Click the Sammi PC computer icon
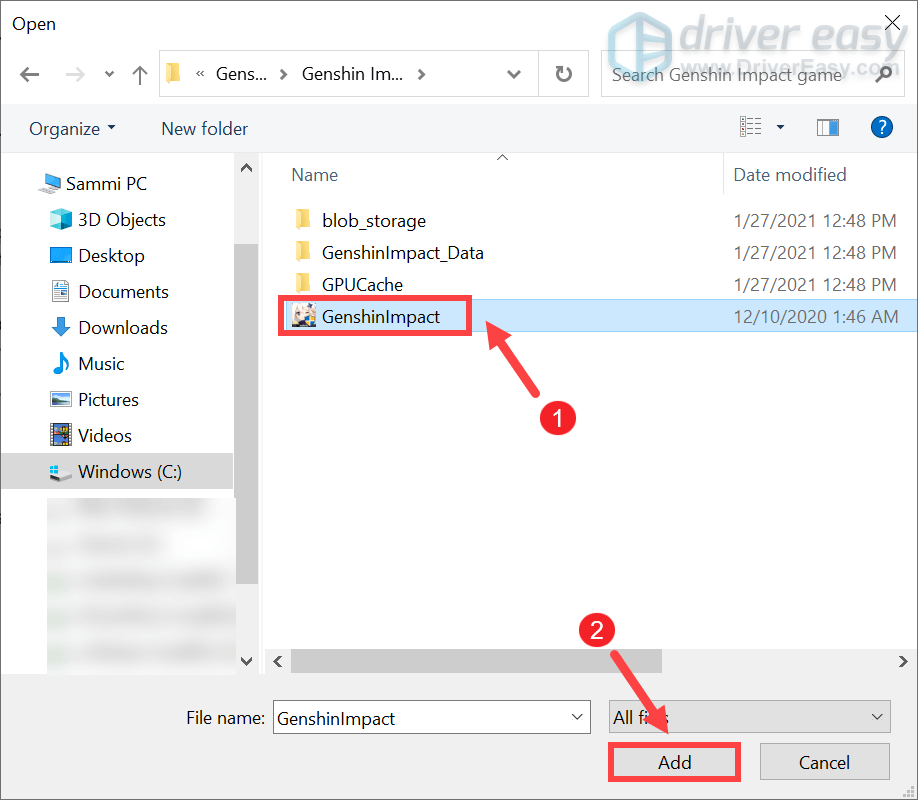Image resolution: width=918 pixels, height=800 pixels. click(50, 184)
